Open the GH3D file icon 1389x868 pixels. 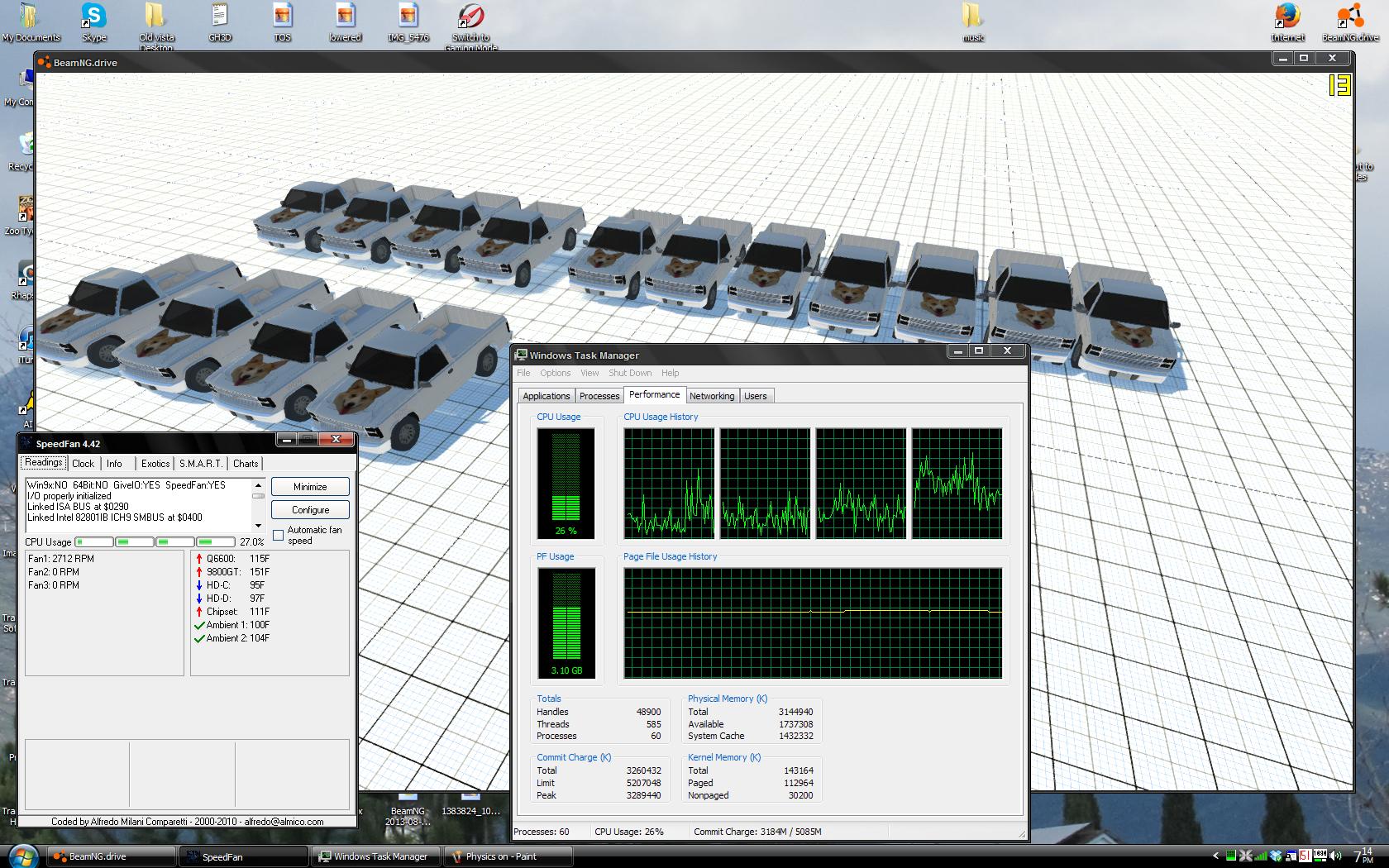219,21
